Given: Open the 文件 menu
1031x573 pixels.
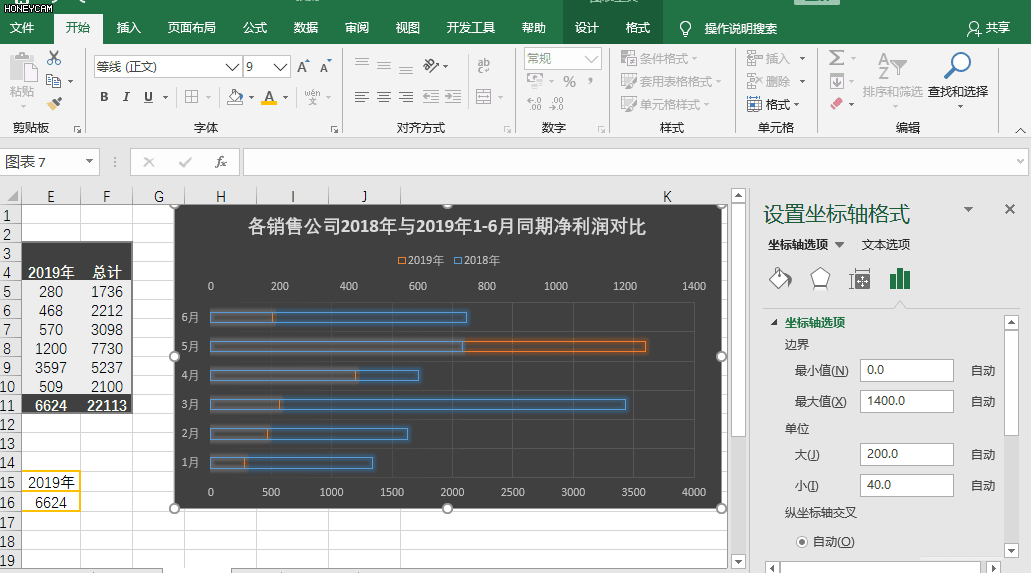Looking at the screenshot, I should click(22, 28).
